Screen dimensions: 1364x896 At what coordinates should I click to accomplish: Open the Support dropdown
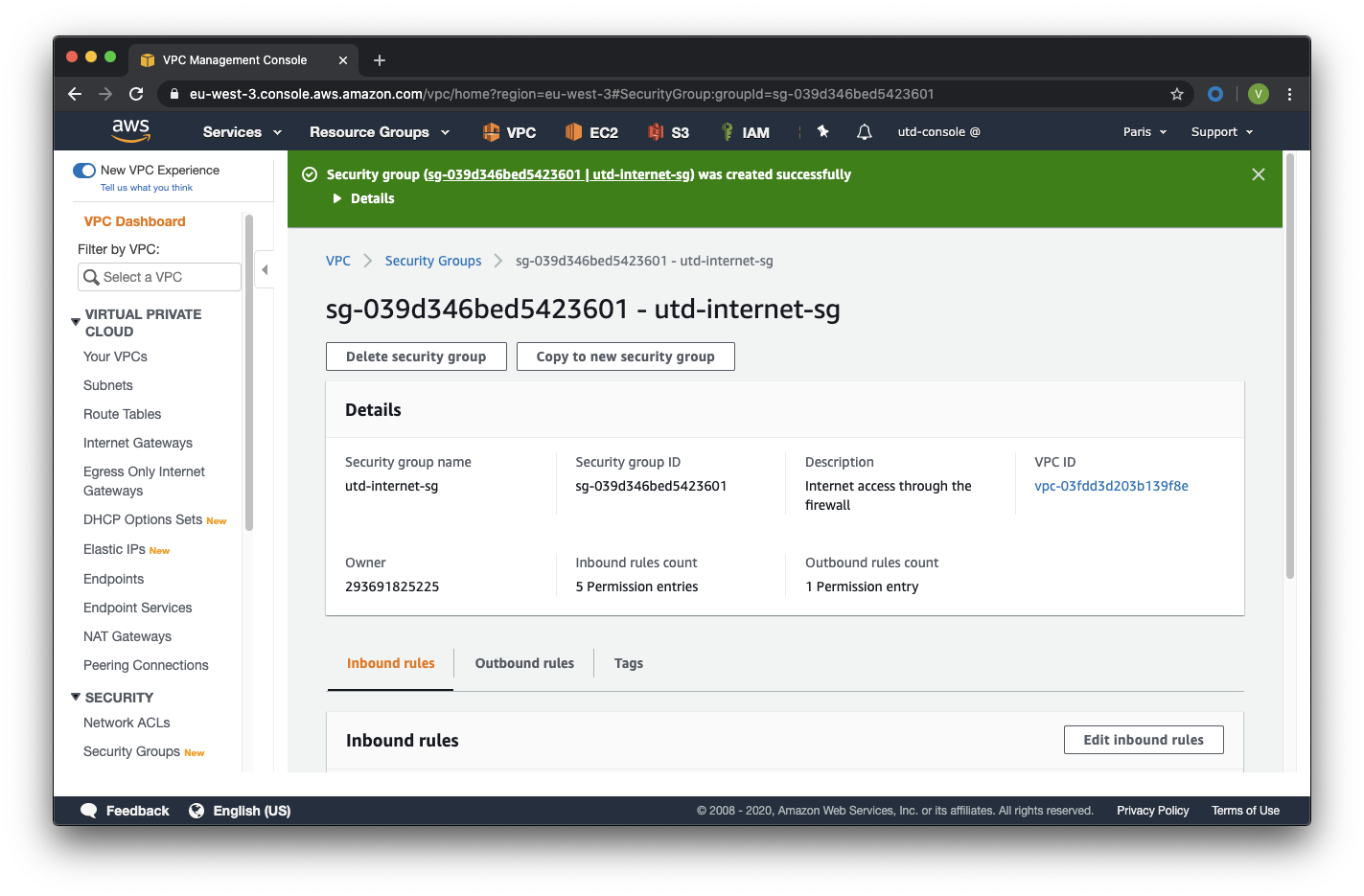(1222, 132)
